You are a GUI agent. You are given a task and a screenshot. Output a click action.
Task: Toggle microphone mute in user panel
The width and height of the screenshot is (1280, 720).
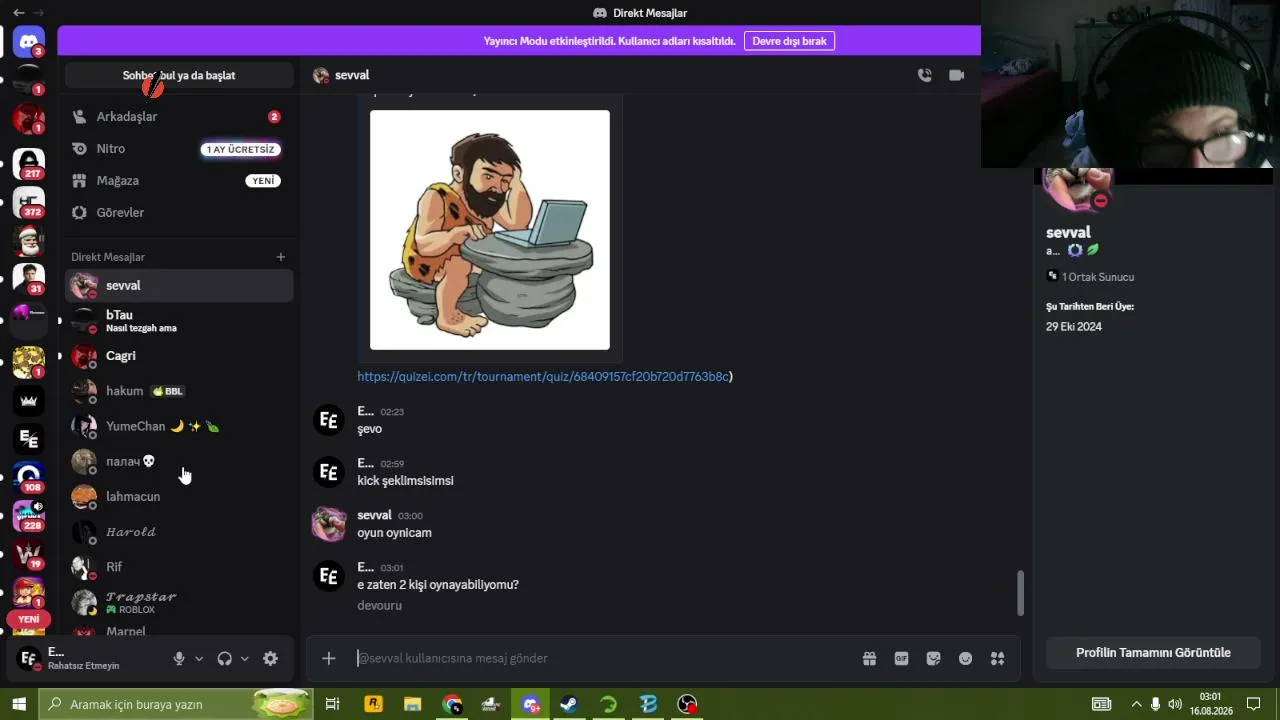pos(179,658)
